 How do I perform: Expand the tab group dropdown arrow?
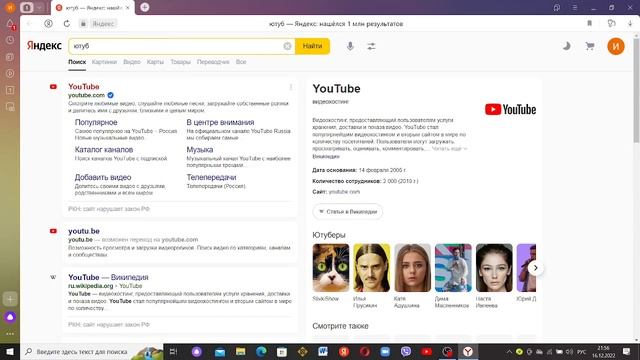click(x=39, y=7)
